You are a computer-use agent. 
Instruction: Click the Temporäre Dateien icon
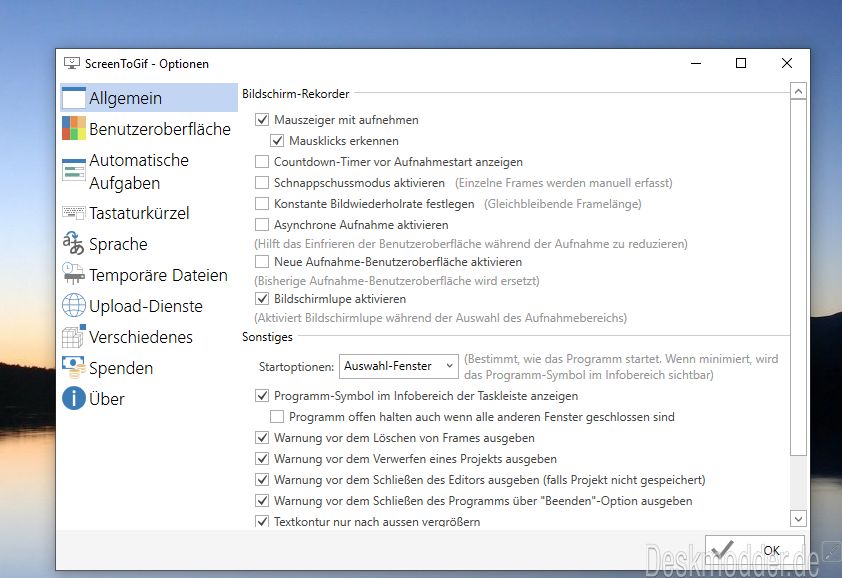coord(74,275)
